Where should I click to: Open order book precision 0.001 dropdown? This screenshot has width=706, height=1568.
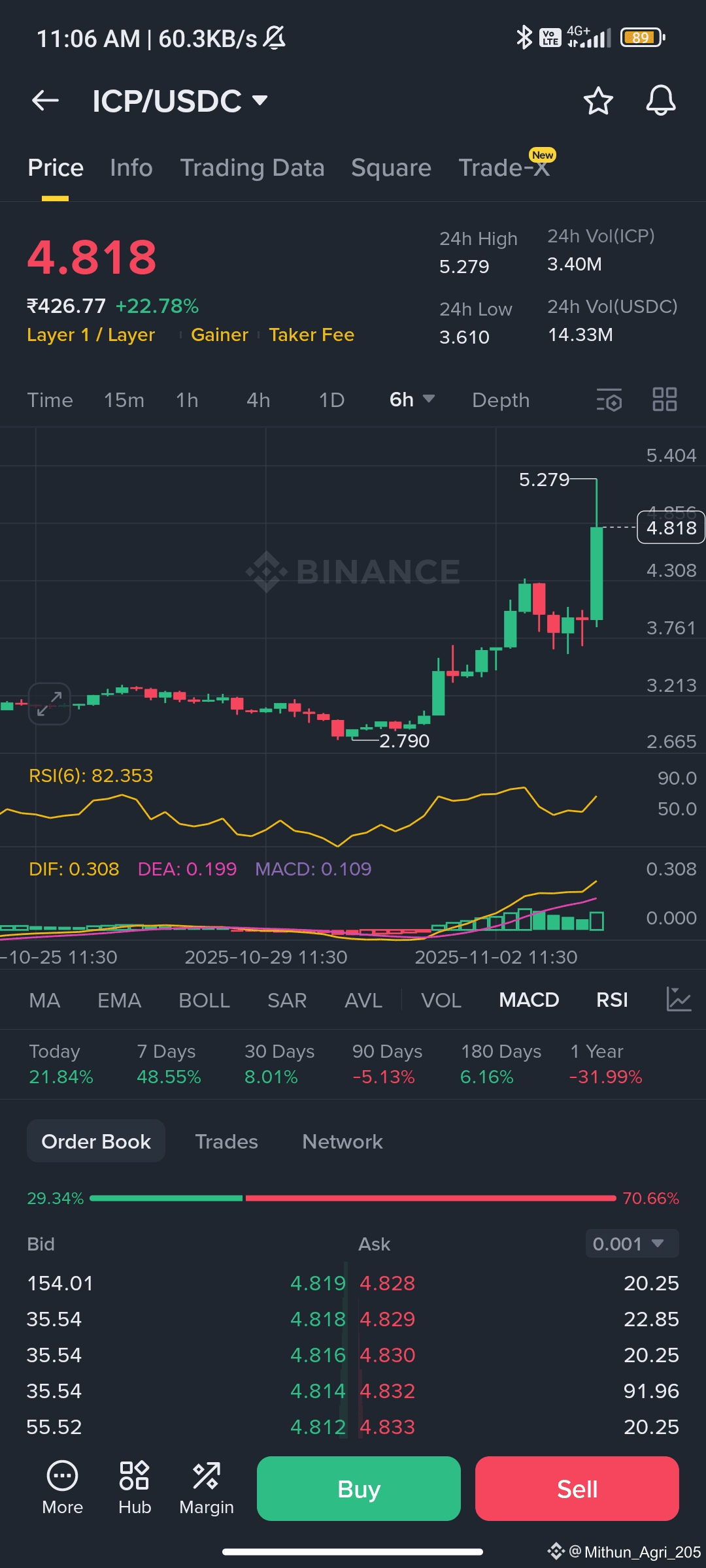[631, 1243]
